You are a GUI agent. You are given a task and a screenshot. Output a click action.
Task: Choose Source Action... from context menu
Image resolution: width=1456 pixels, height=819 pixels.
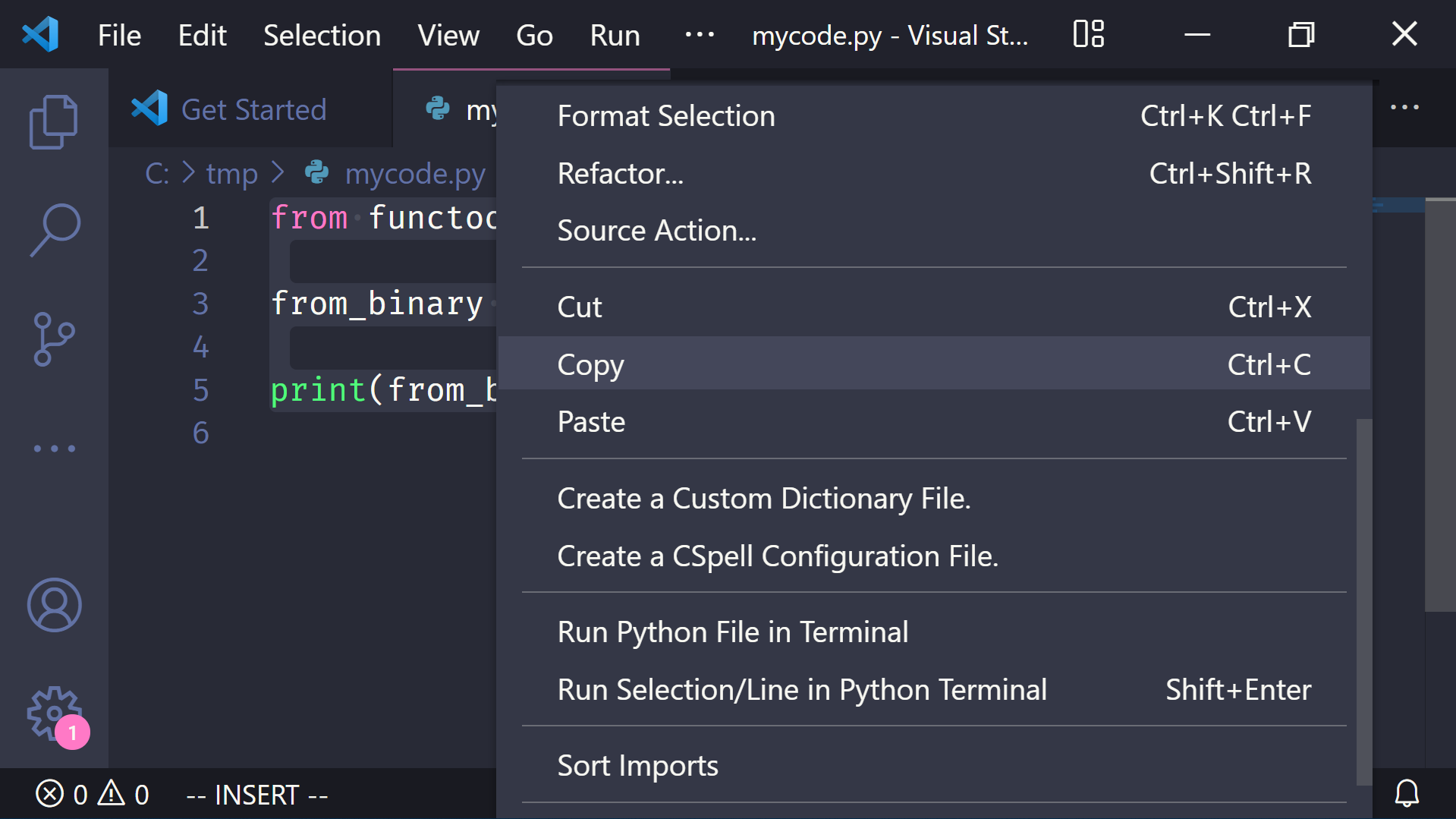pyautogui.click(x=934, y=231)
